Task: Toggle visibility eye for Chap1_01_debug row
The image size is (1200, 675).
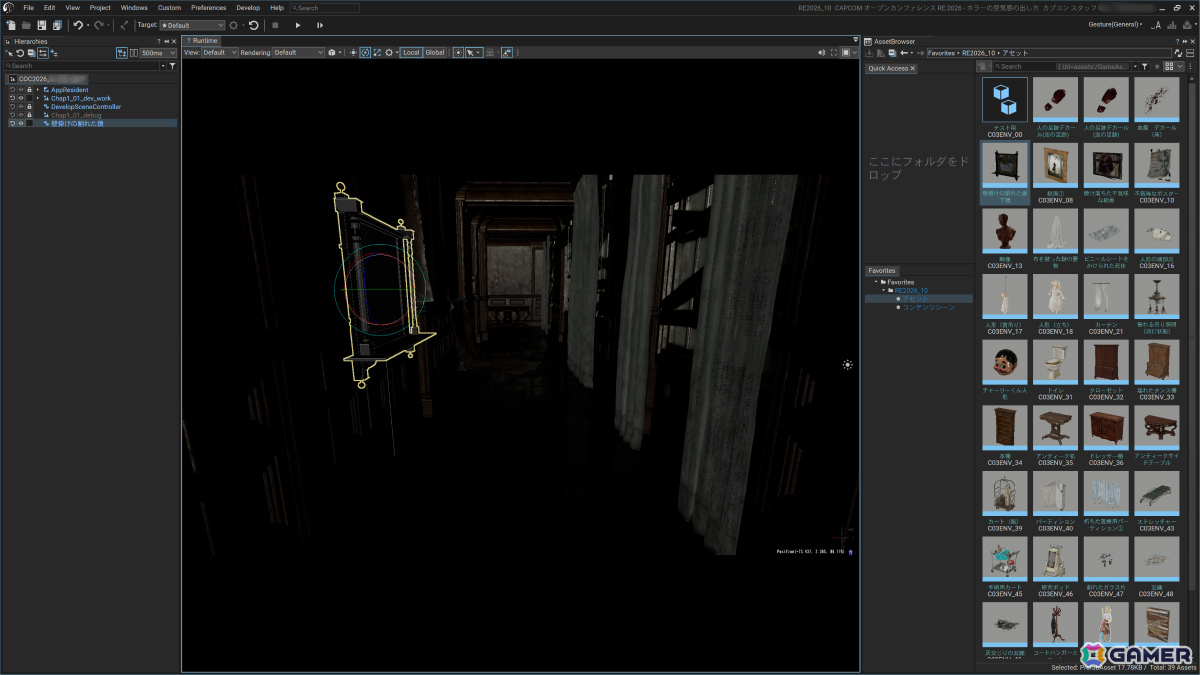Action: (20, 115)
